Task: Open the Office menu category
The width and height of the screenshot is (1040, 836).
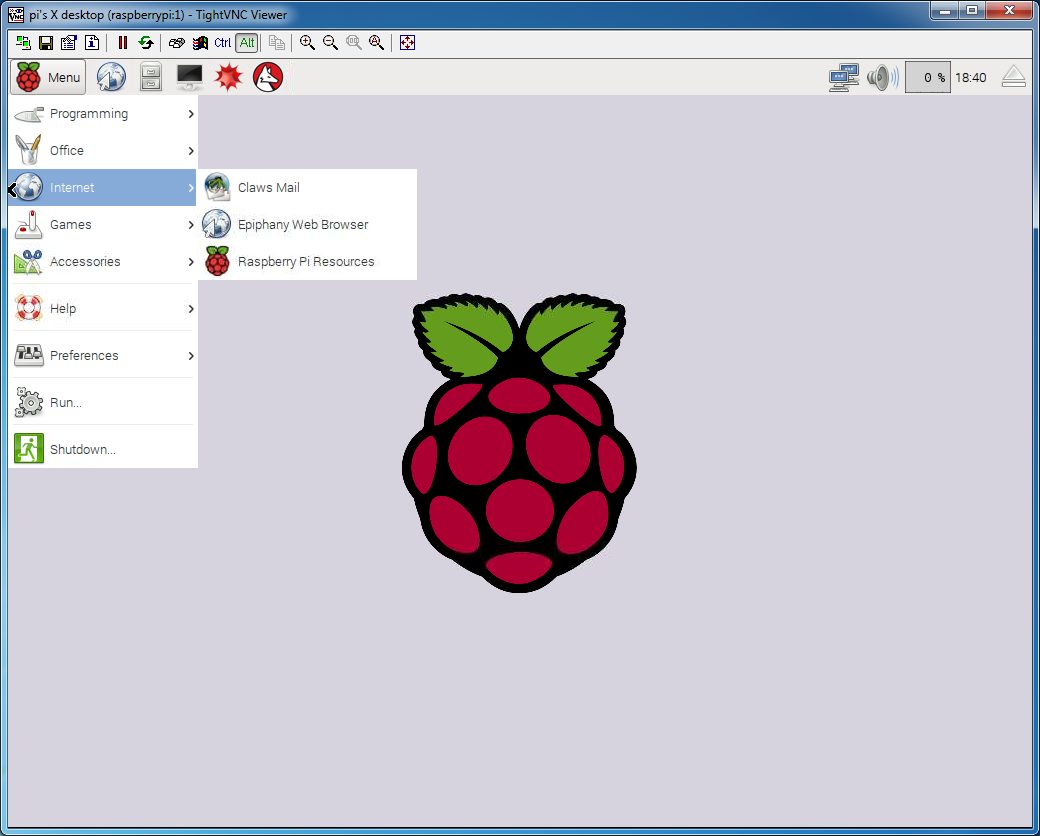Action: point(103,151)
